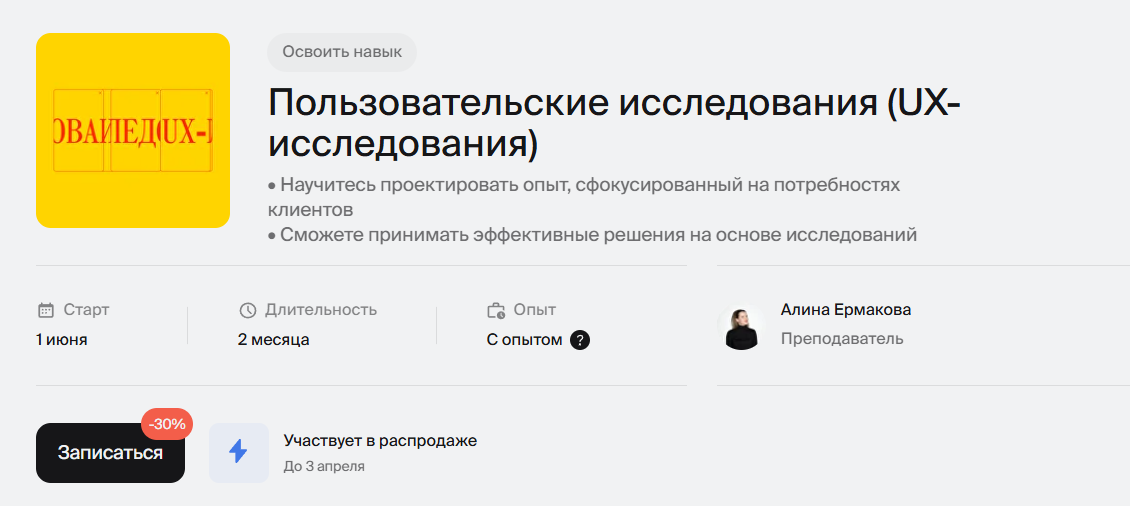1130x506 pixels.
Task: Open Алина Ермакова's avatar photo
Action: click(742, 327)
